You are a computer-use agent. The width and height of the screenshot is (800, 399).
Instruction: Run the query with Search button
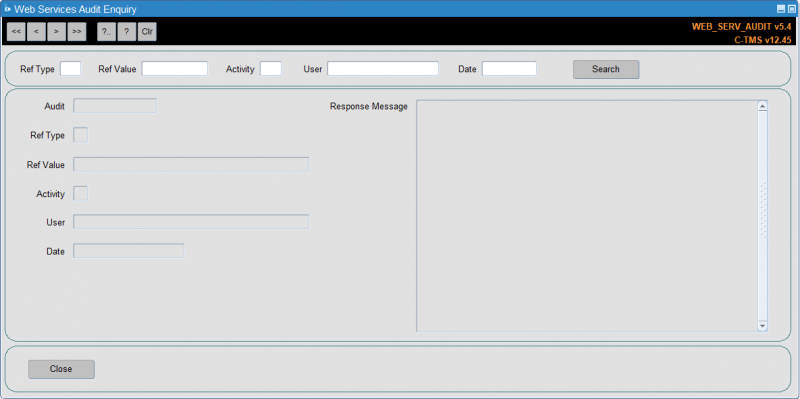pos(606,69)
